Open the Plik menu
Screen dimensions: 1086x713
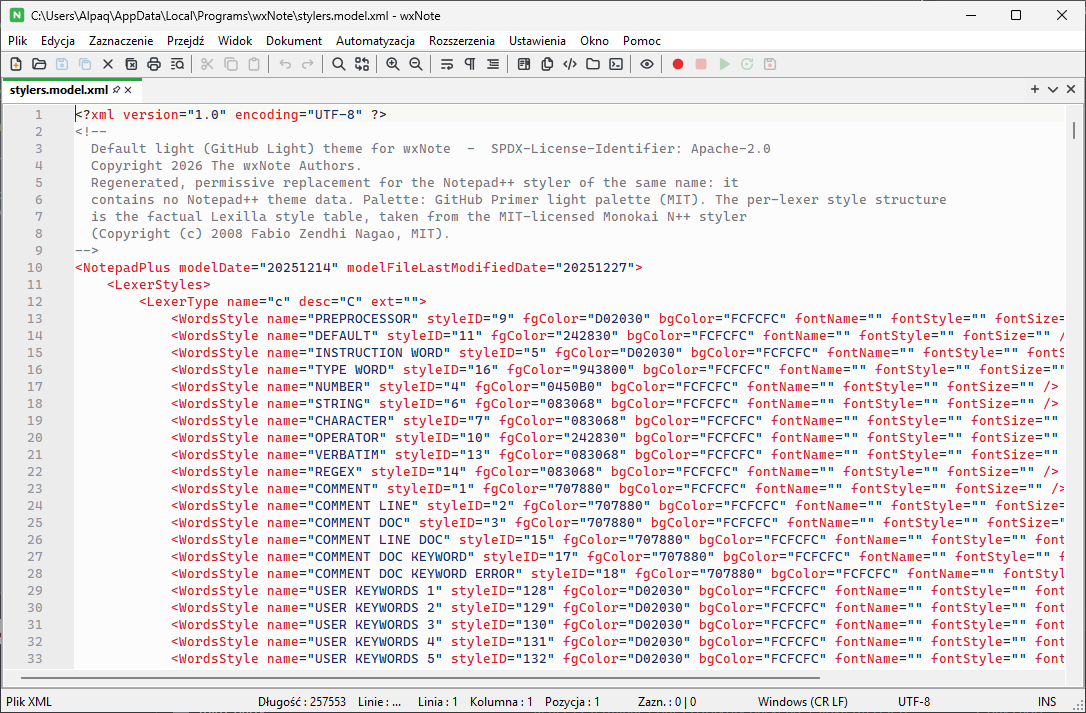click(x=18, y=41)
